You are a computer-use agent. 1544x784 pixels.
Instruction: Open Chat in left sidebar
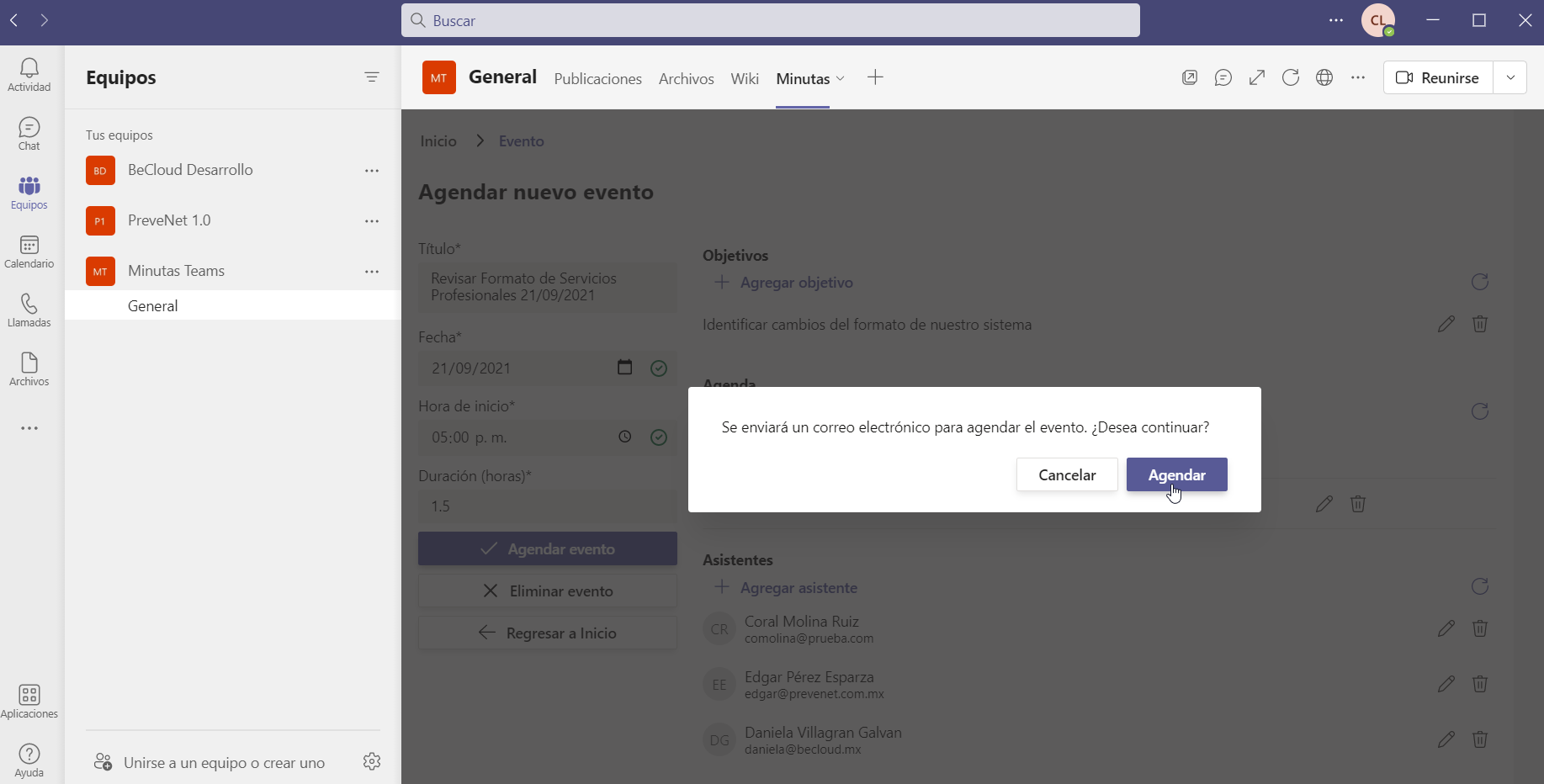click(29, 134)
